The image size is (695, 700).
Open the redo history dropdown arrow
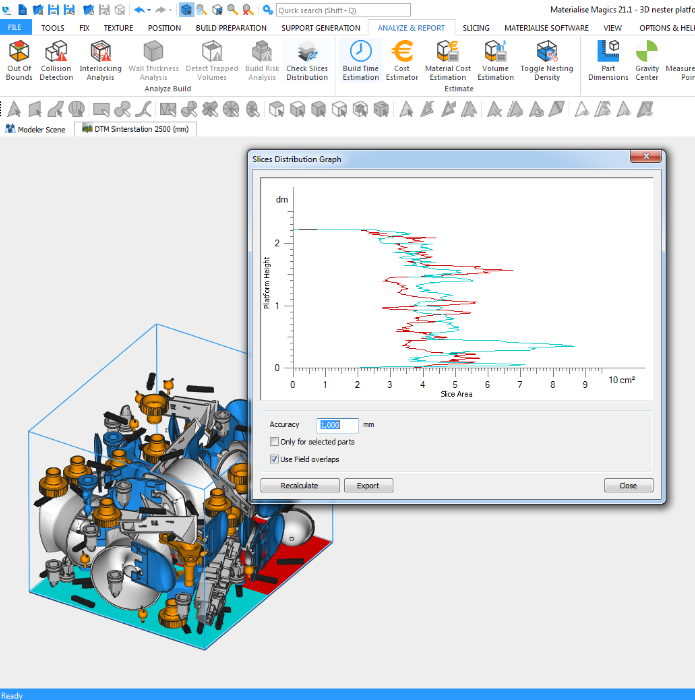click(170, 10)
